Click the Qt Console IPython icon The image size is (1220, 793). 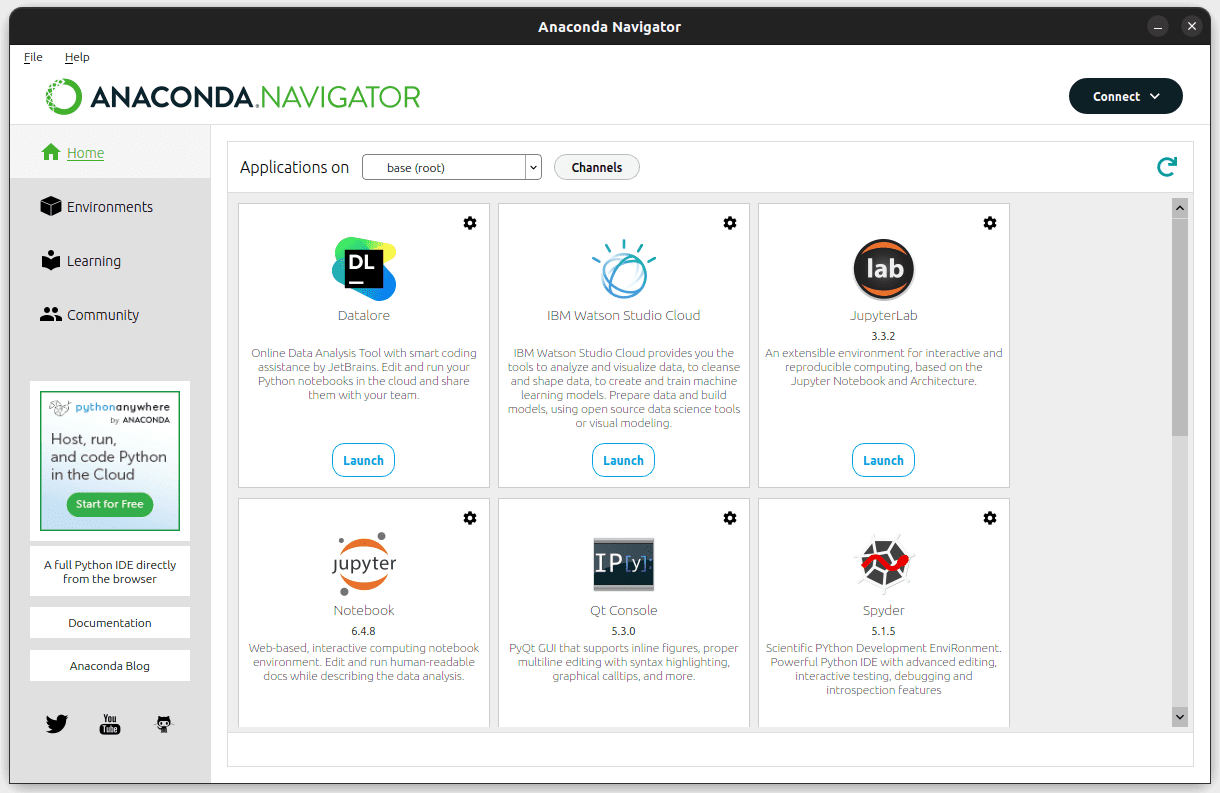[x=623, y=564]
